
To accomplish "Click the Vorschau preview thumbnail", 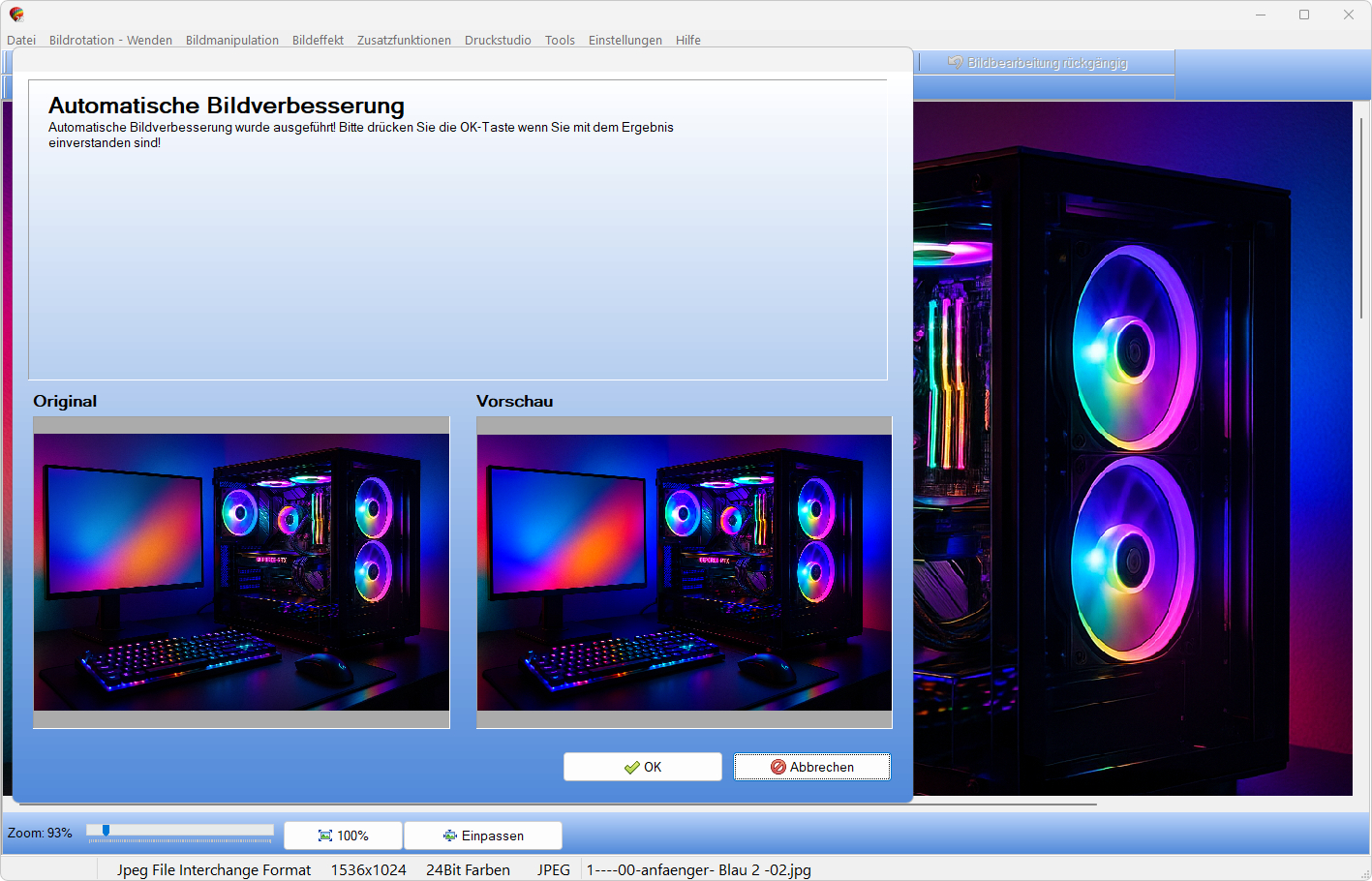I will pos(684,572).
